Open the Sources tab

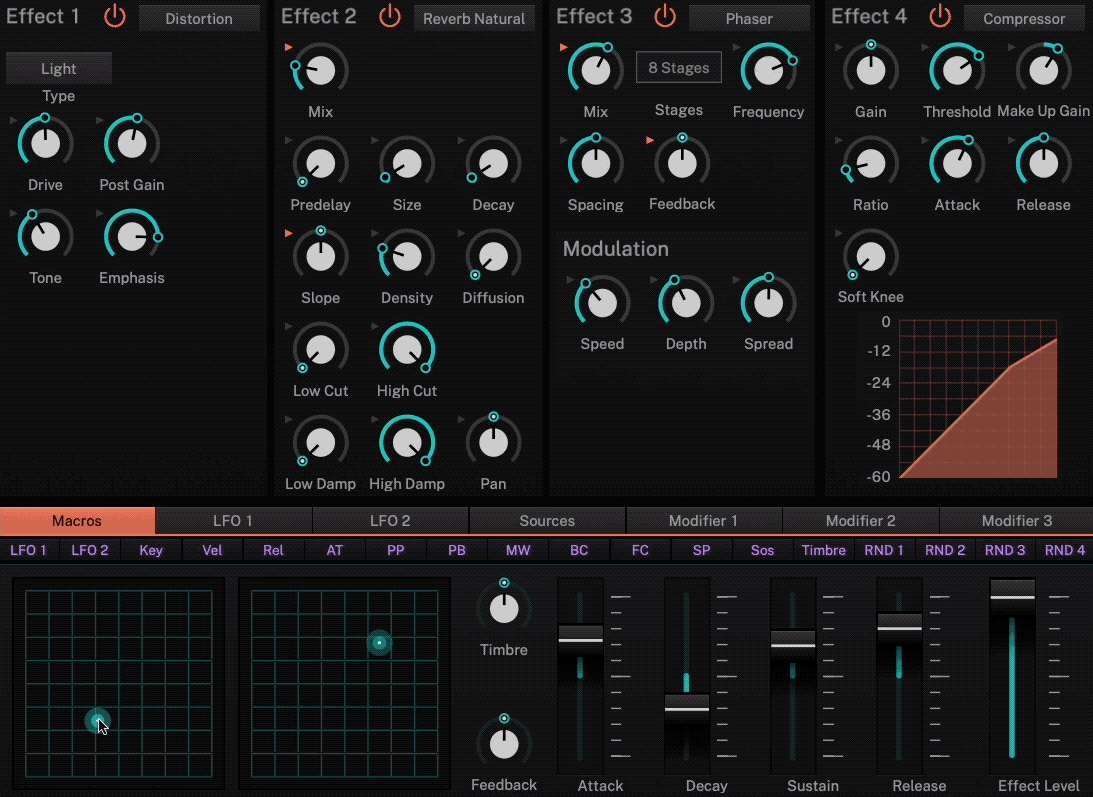547,521
